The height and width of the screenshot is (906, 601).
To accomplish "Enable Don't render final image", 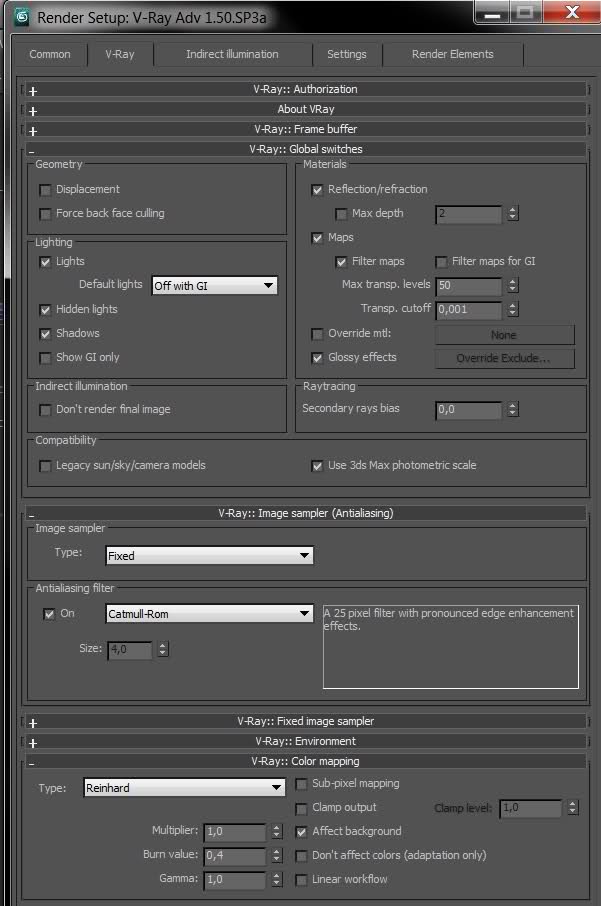I will pos(45,410).
